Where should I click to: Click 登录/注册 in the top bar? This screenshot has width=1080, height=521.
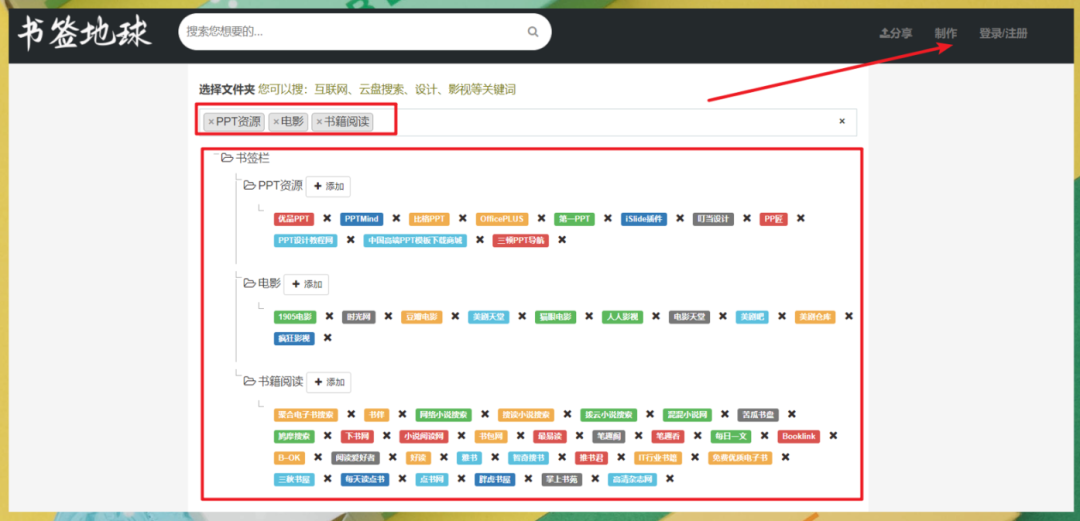1004,33
